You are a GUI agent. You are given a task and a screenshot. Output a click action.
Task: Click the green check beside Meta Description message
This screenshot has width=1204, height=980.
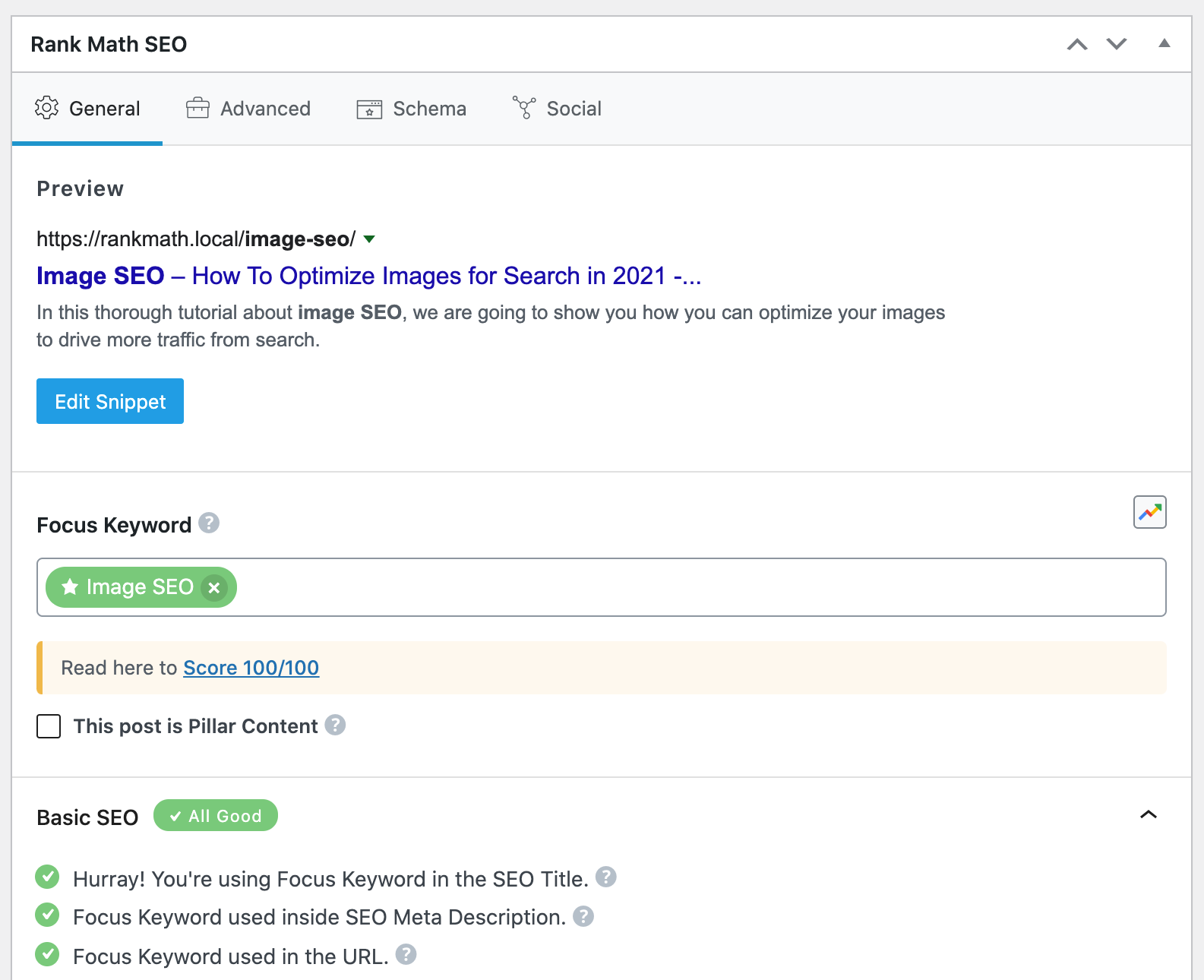(47, 915)
